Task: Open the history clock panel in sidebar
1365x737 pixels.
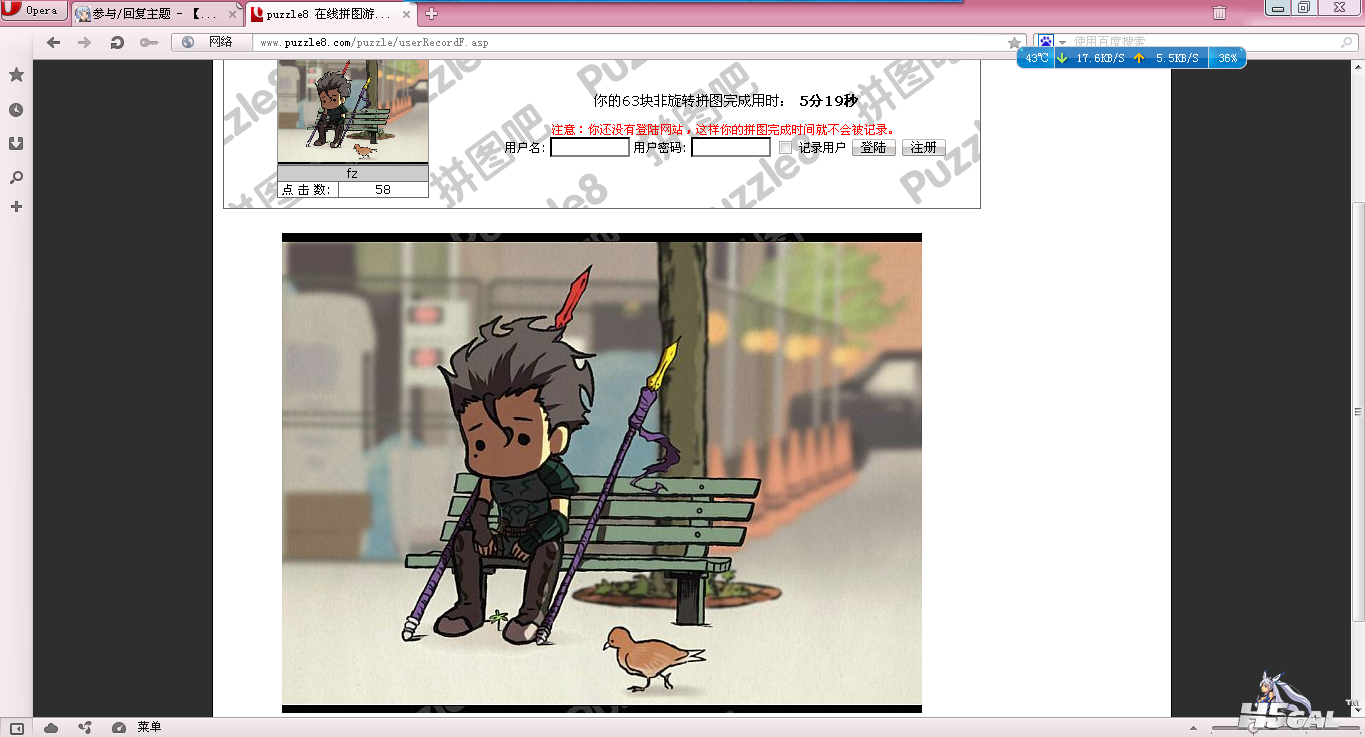Action: (16, 110)
